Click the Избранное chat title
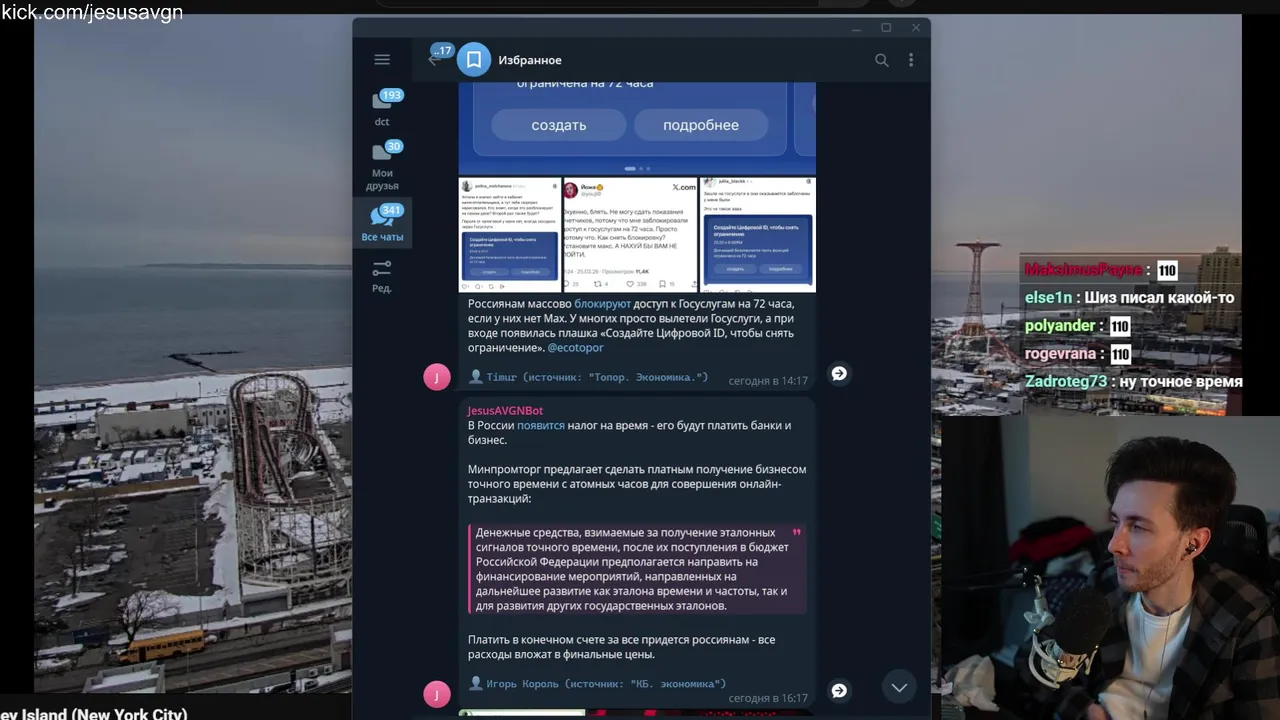Image resolution: width=1280 pixels, height=720 pixels. click(x=530, y=60)
